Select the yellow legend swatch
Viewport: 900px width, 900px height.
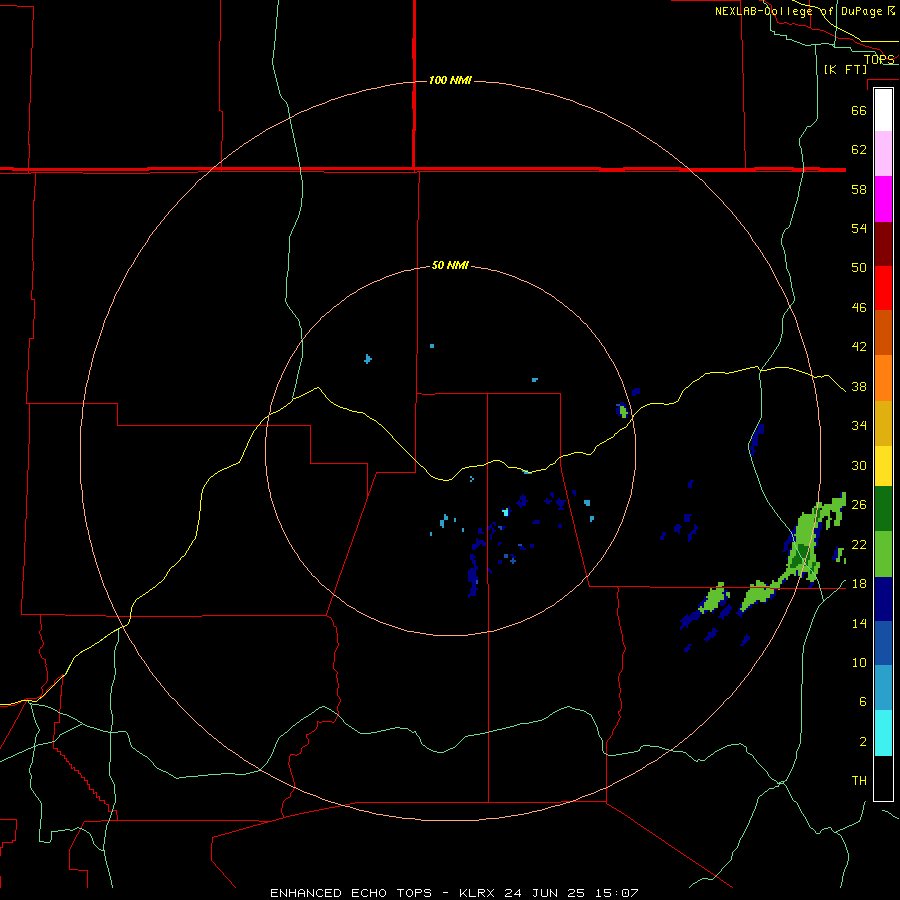(883, 466)
